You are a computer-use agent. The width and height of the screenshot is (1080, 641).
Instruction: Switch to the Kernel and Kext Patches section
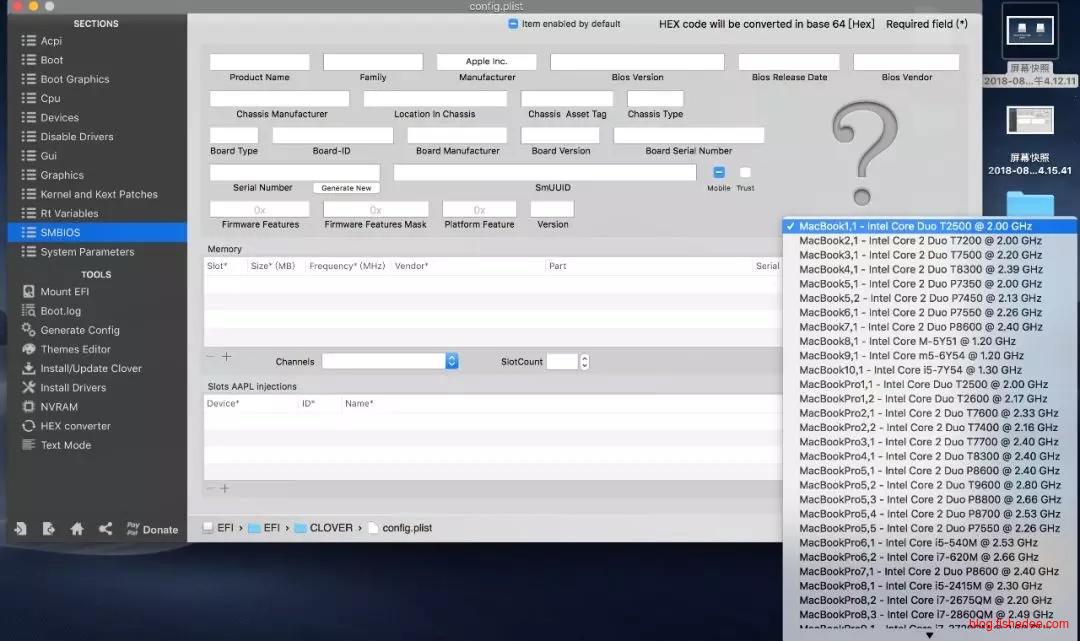coord(98,194)
